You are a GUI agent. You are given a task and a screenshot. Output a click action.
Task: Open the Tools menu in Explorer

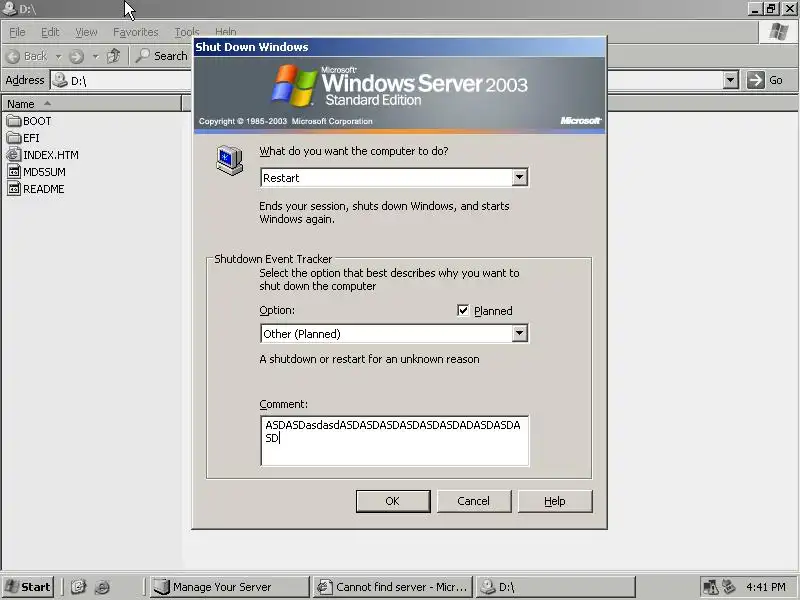[187, 32]
